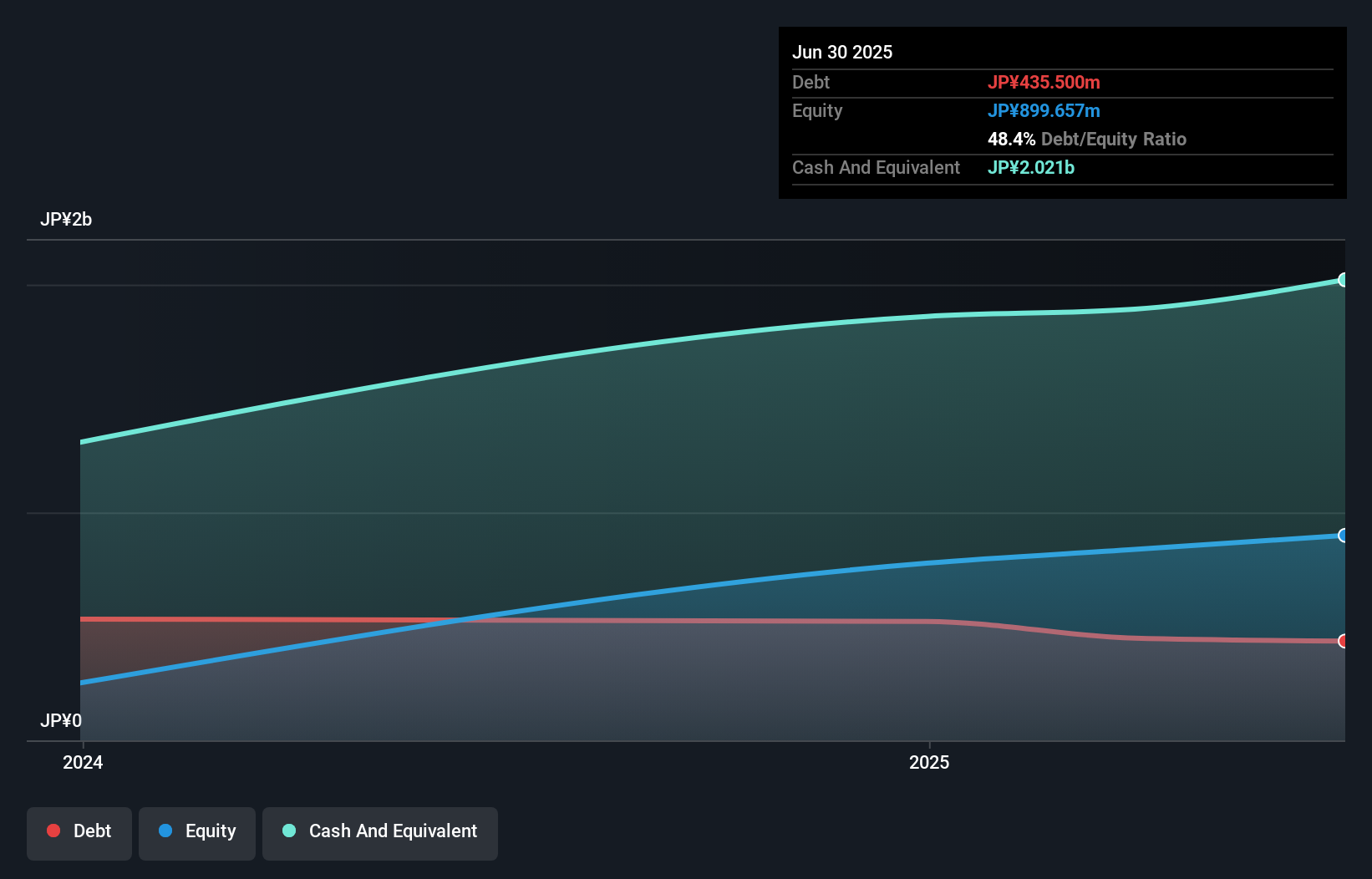1372x879 pixels.
Task: Click the red Debt legend color swatch
Action: pos(53,831)
